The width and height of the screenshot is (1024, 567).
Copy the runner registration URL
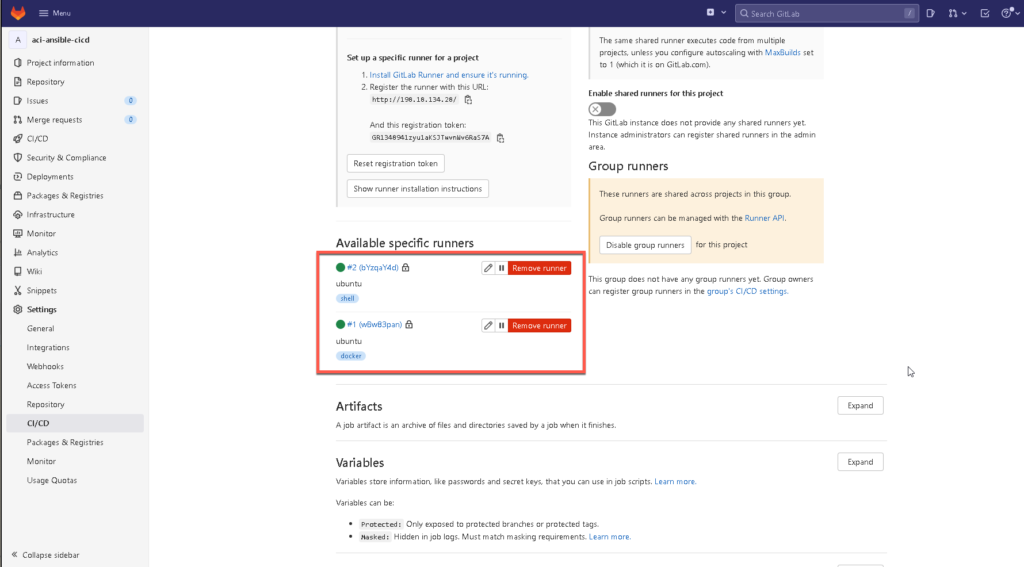(468, 100)
